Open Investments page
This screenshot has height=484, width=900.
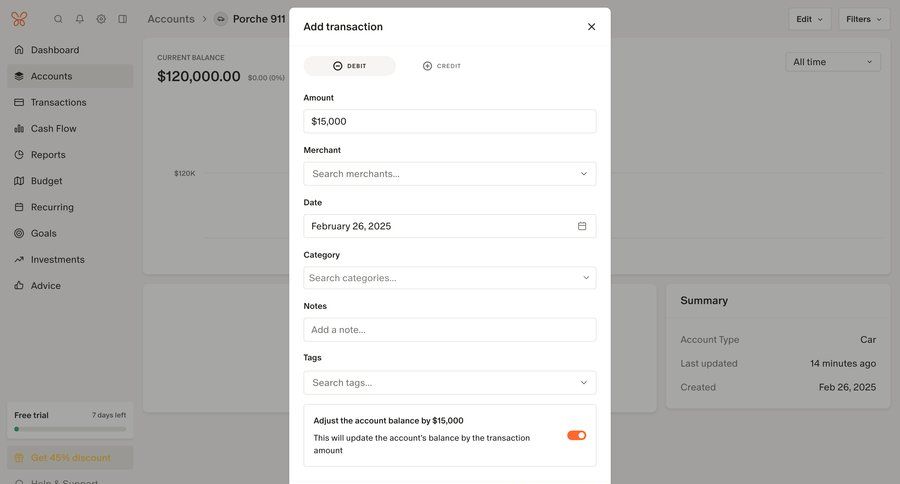tap(70, 260)
